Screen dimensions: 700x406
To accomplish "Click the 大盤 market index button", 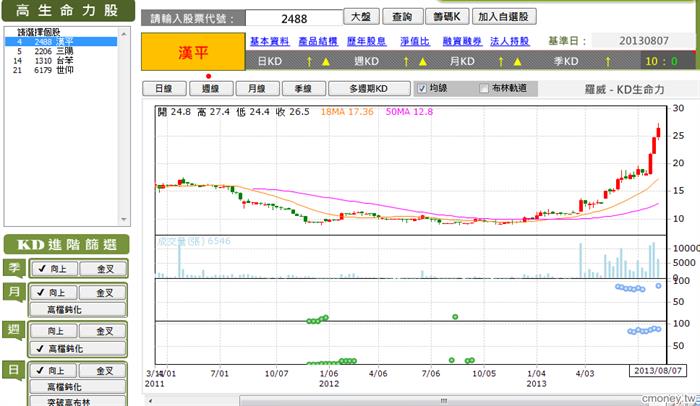I will click(x=361, y=17).
